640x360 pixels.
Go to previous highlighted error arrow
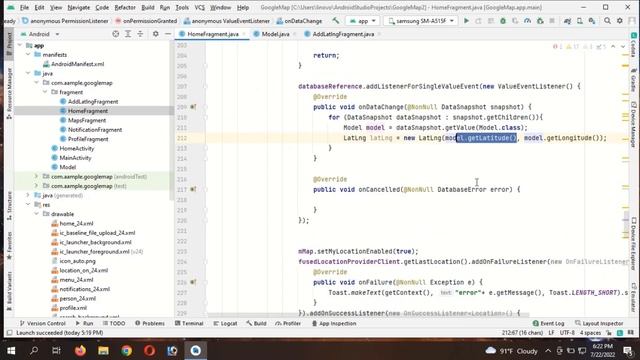coord(613,47)
